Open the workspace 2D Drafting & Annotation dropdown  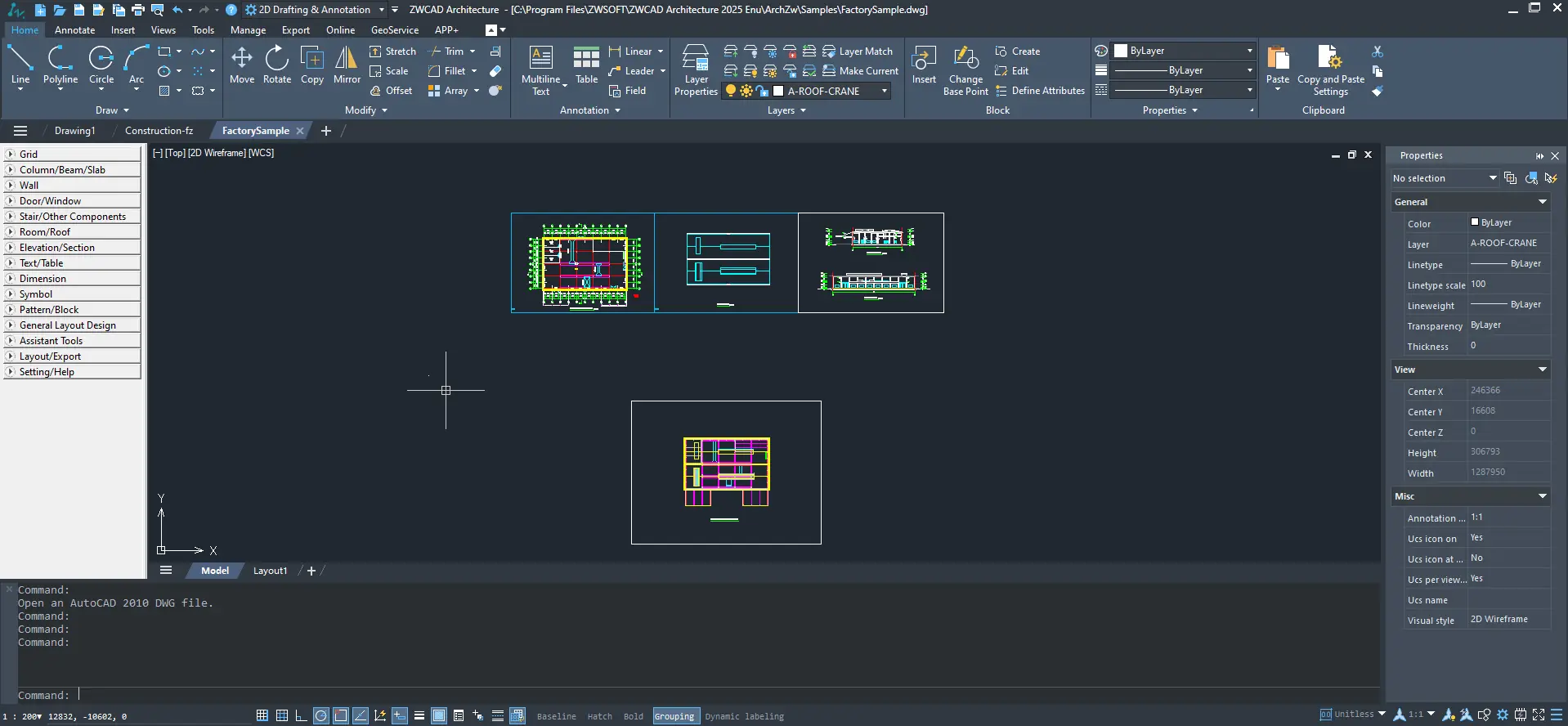pos(381,10)
